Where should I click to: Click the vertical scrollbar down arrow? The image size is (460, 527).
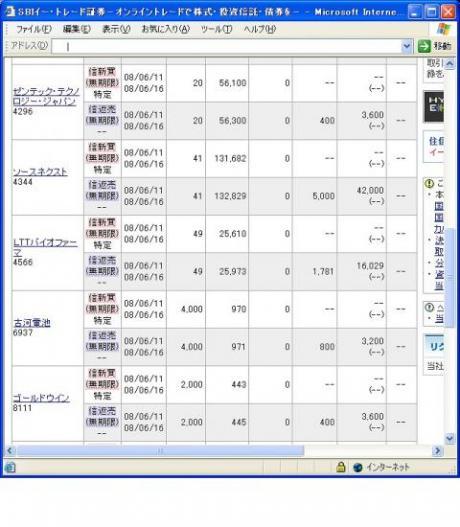pos(449,438)
